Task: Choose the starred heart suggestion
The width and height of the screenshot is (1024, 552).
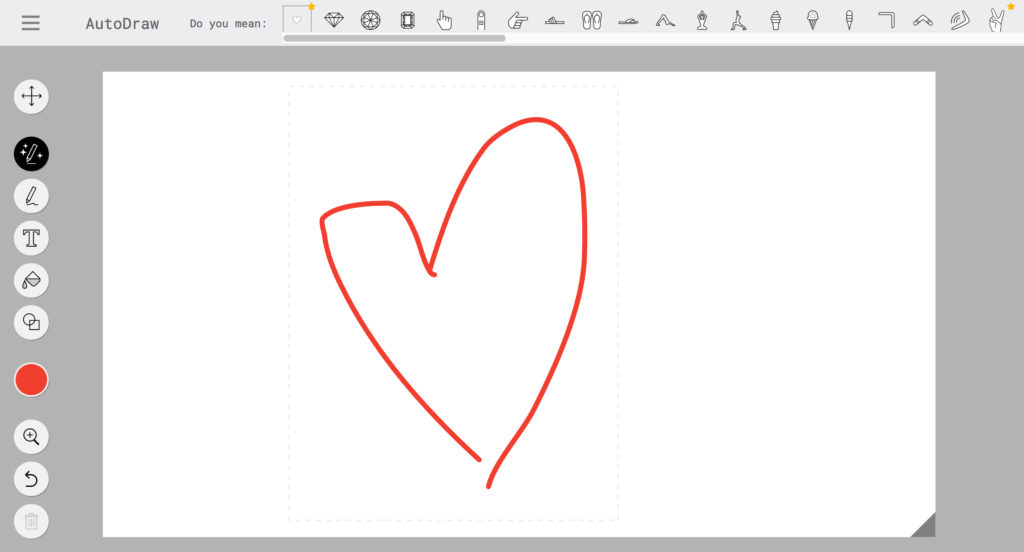Action: pos(297,20)
